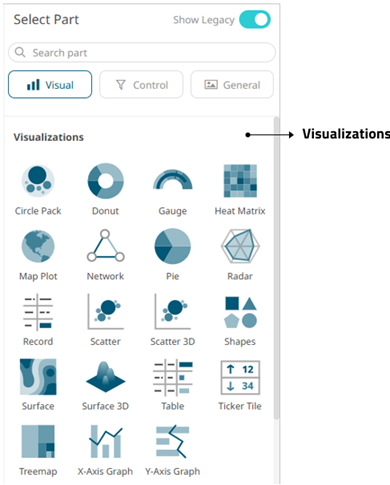The image size is (390, 485).
Task: Pick the Radar chart icon
Action: point(240,246)
